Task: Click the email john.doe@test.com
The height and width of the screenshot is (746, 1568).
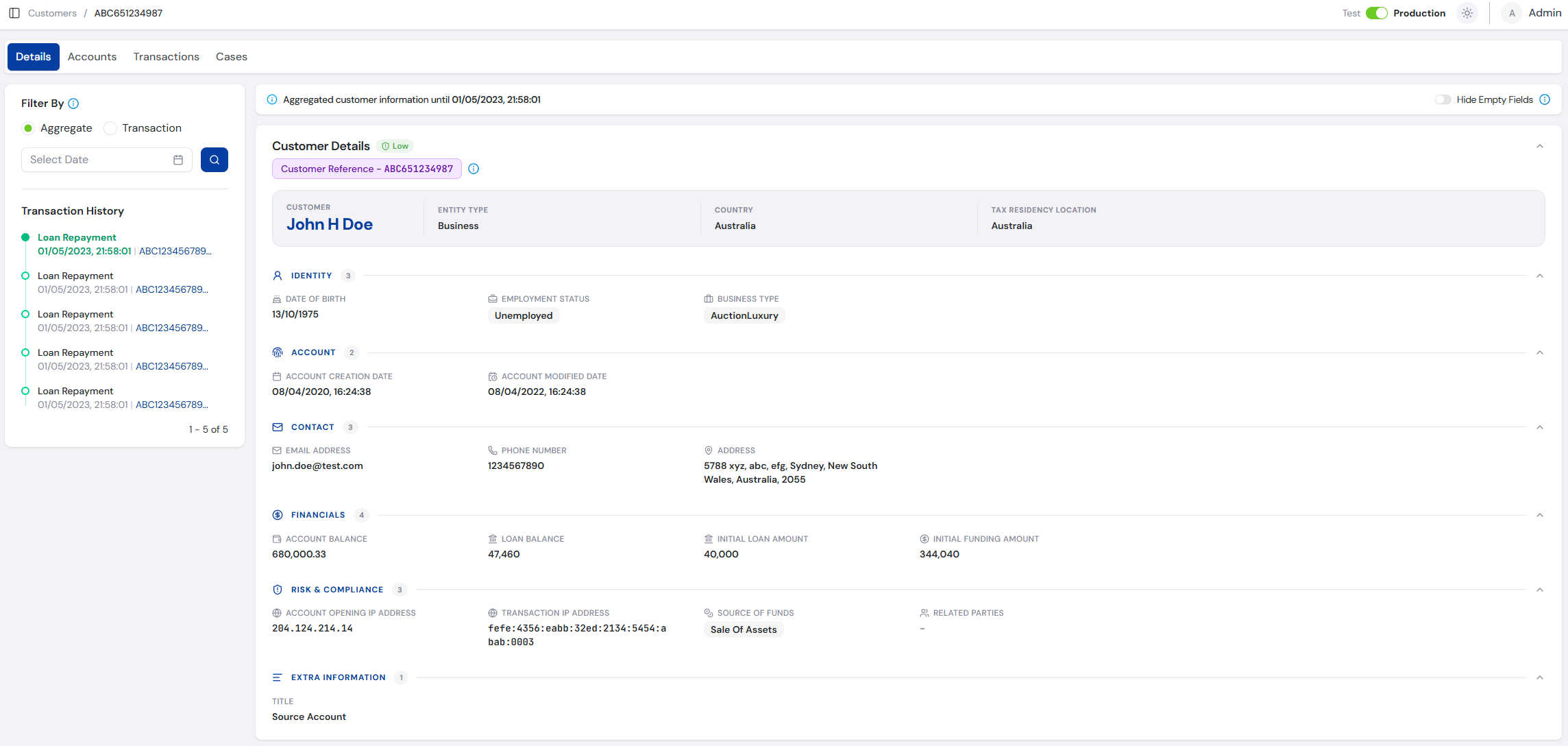Action: pos(317,466)
